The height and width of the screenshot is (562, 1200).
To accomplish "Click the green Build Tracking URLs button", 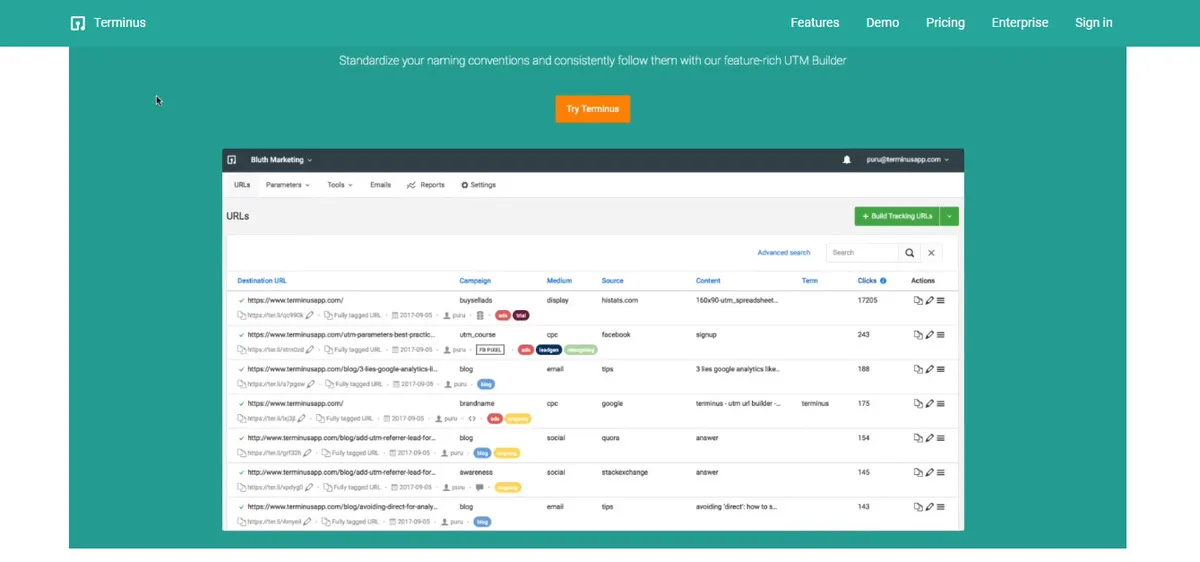I will click(897, 216).
